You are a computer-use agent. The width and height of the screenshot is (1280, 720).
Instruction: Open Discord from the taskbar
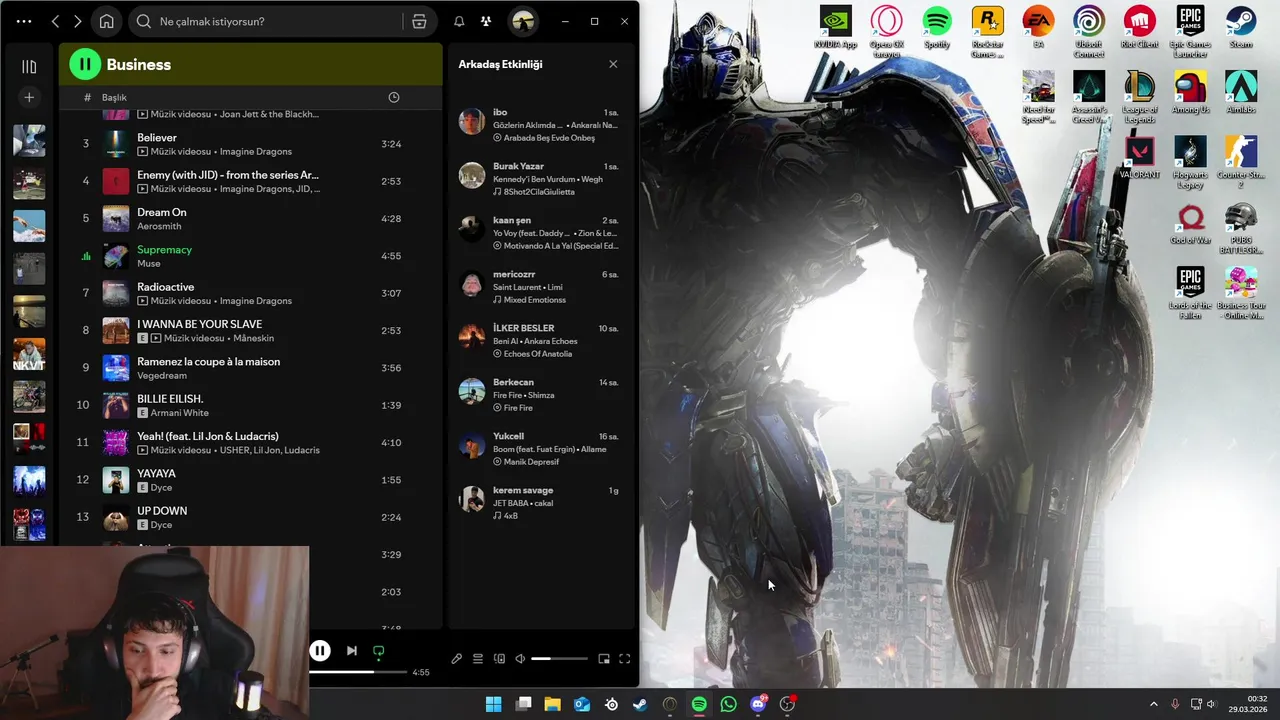click(x=758, y=704)
